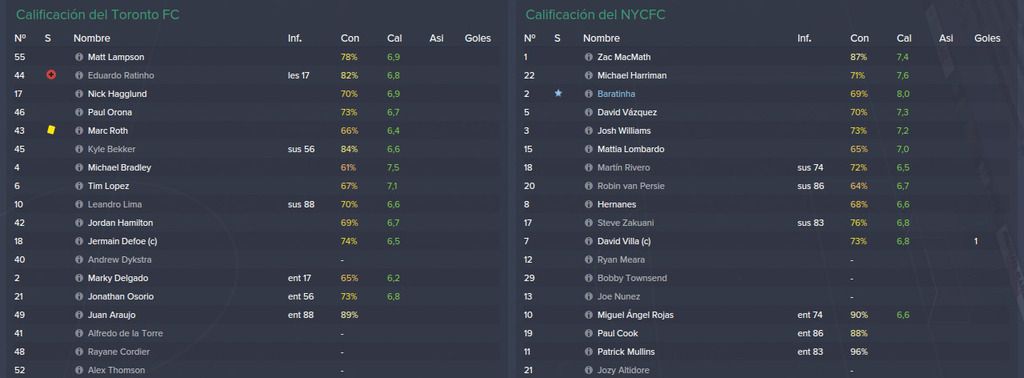Open info icon next to David Villa
The image size is (1024, 378).
tap(588, 242)
